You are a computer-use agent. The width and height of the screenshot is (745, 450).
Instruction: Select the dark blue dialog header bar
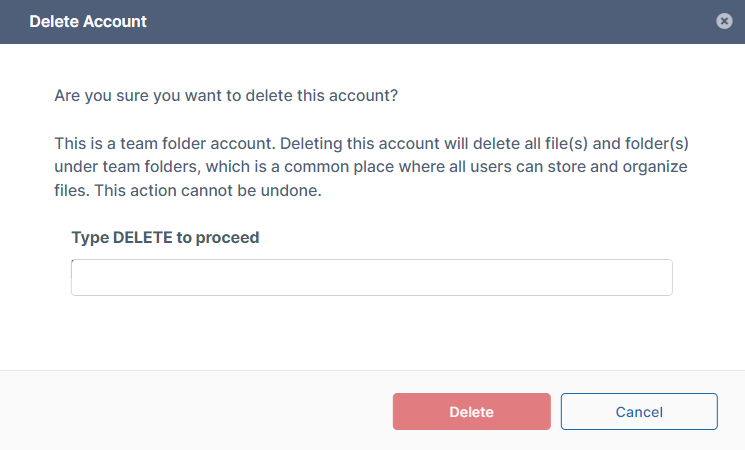click(400, 21)
